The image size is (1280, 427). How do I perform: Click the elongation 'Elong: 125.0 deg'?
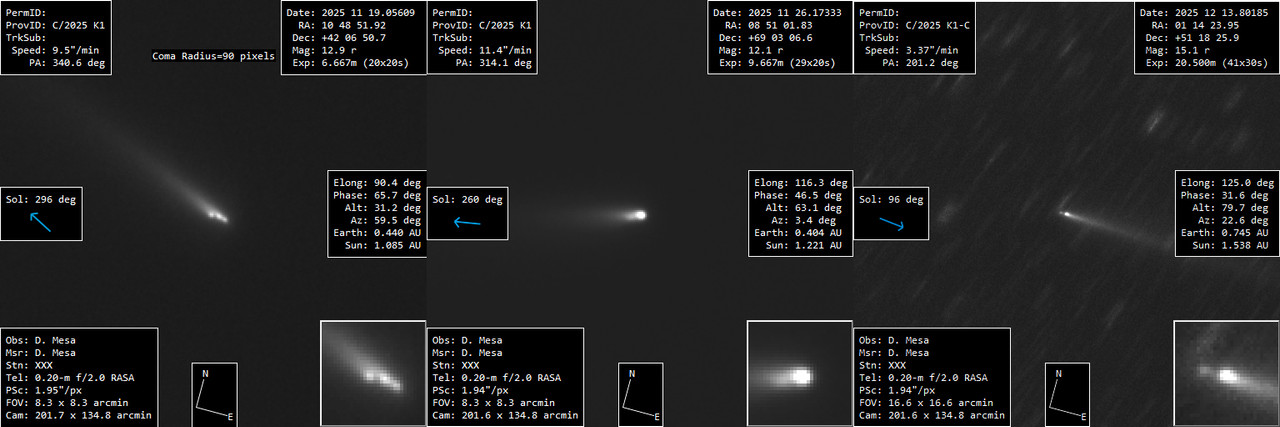coord(1228,183)
